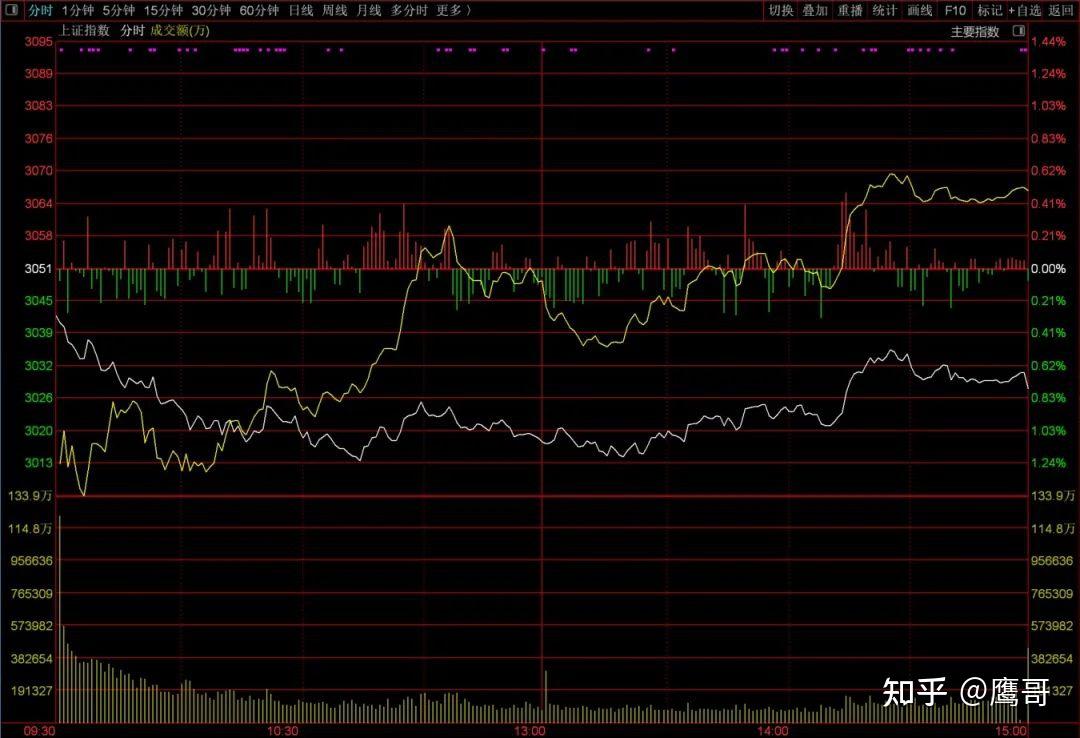
Task: Click the 3051 baseline price label
Action: (39, 269)
